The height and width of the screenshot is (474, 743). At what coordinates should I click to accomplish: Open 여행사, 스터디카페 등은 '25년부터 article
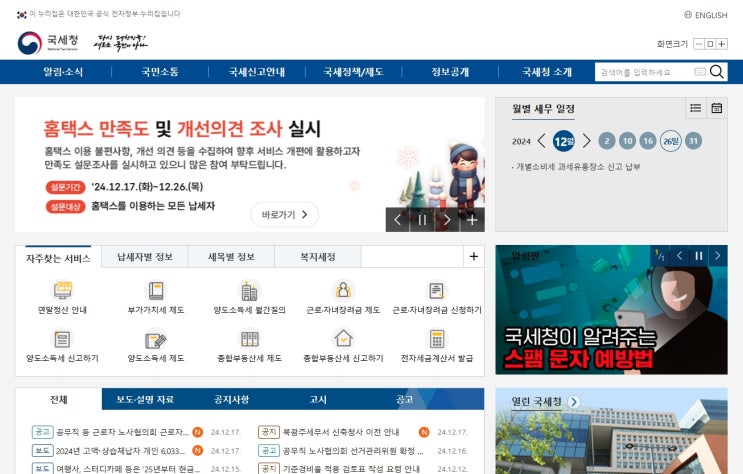tap(128, 469)
